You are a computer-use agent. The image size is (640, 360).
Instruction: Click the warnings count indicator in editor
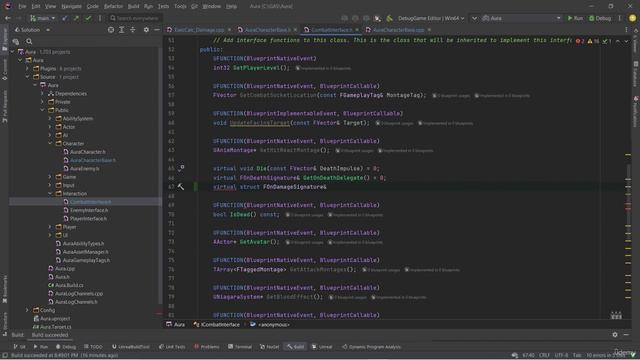[593, 41]
